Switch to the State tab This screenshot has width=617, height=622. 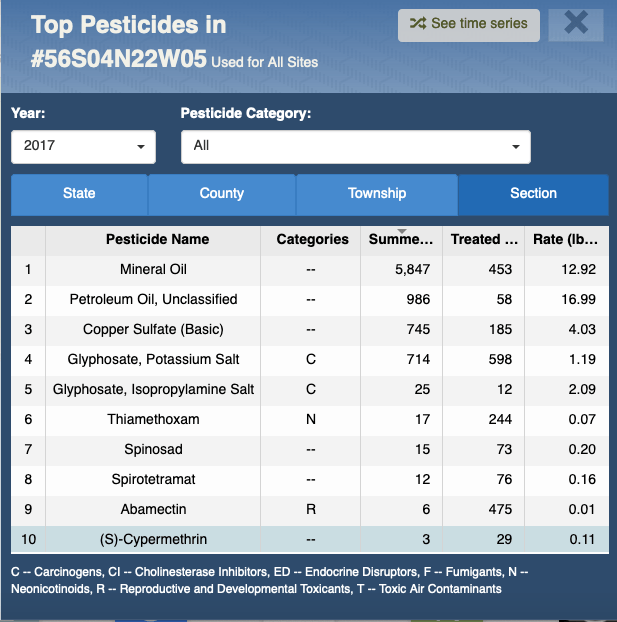pos(79,194)
